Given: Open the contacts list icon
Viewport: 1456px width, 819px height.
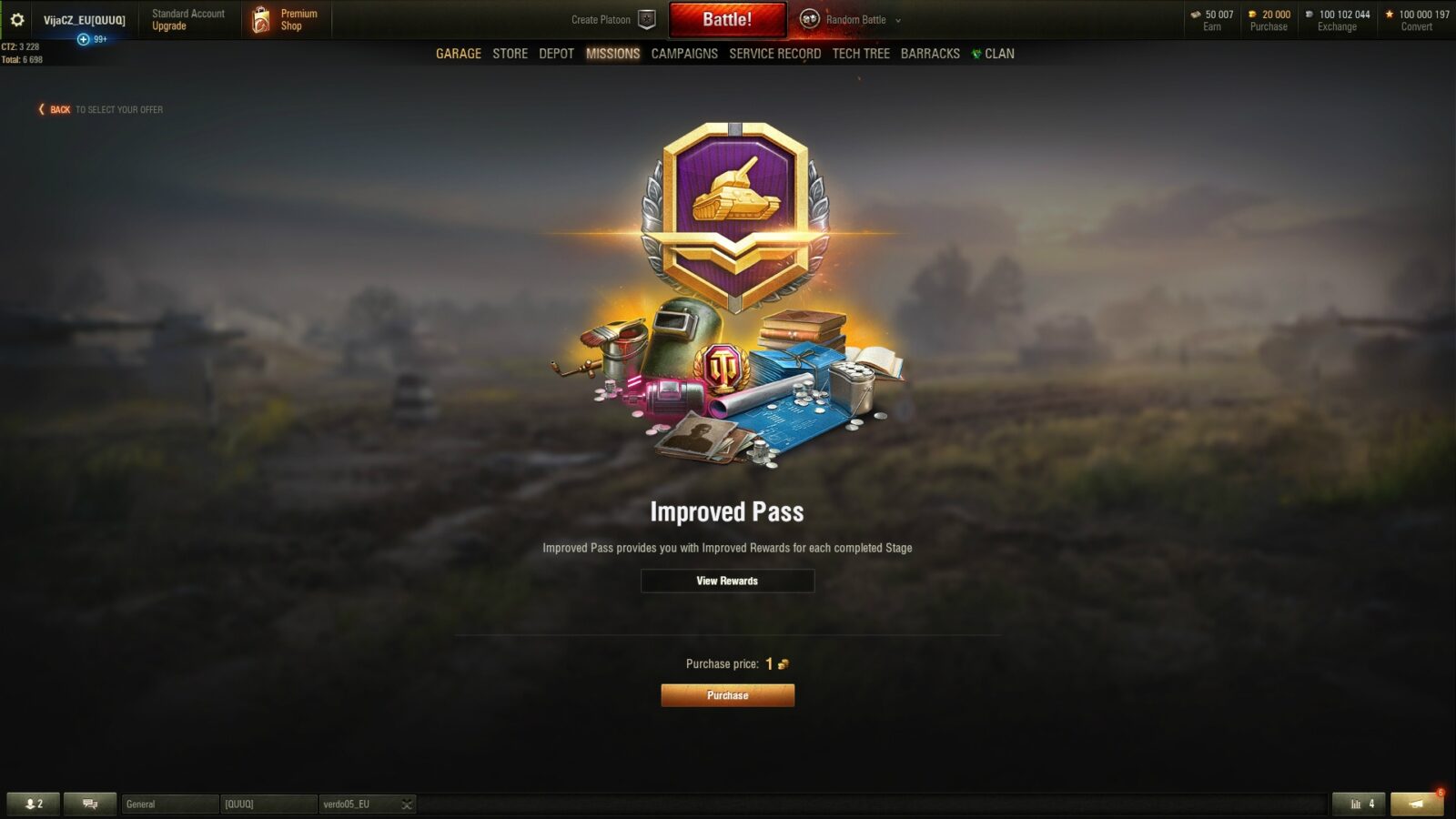Looking at the screenshot, I should pyautogui.click(x=34, y=804).
